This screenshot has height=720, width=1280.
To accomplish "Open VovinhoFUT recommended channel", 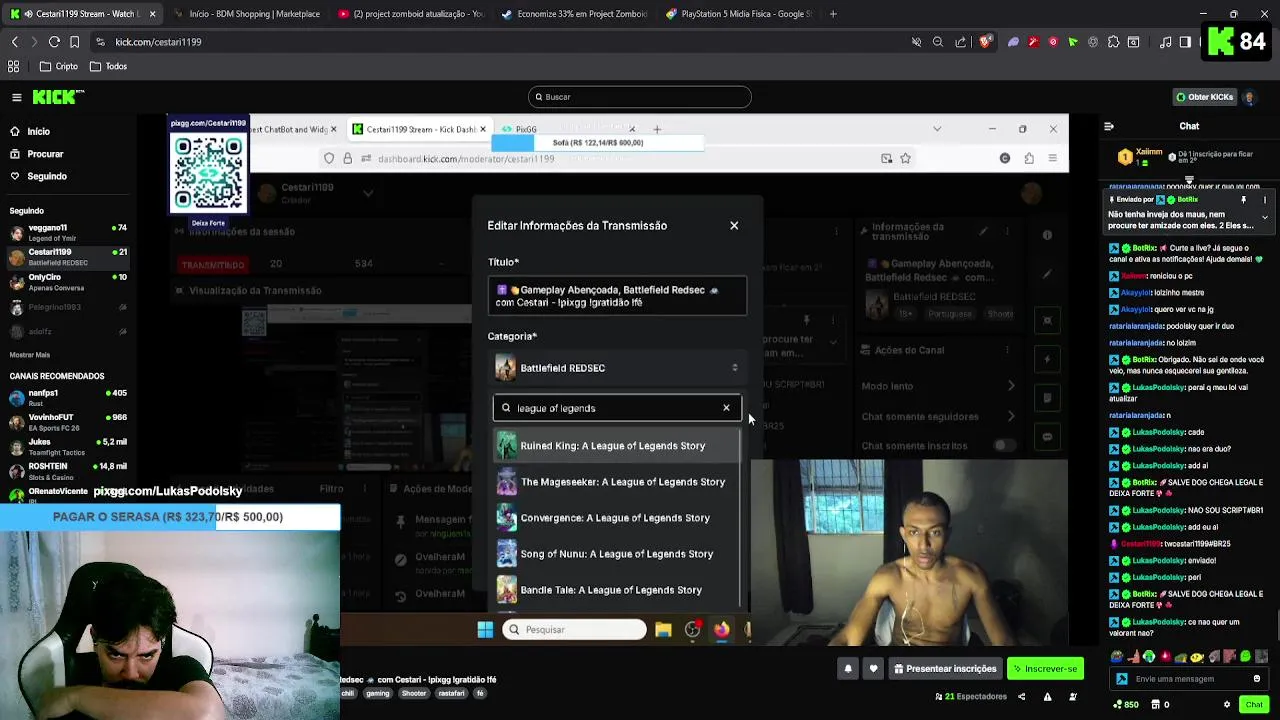I will [68, 421].
